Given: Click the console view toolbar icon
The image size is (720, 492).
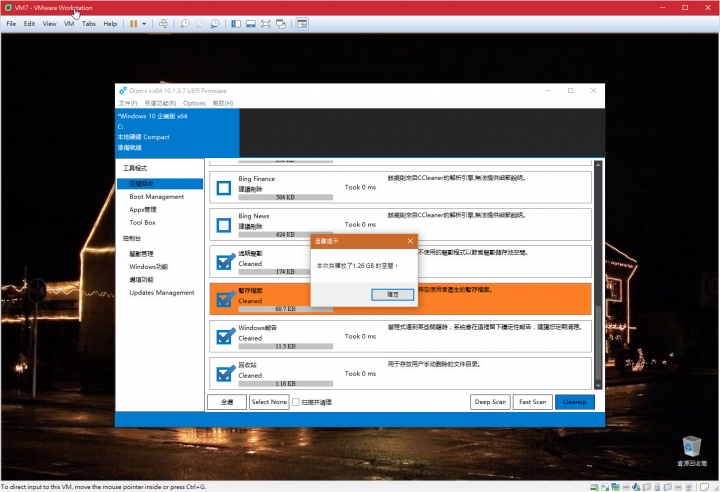Looking at the screenshot, I should click(302, 24).
